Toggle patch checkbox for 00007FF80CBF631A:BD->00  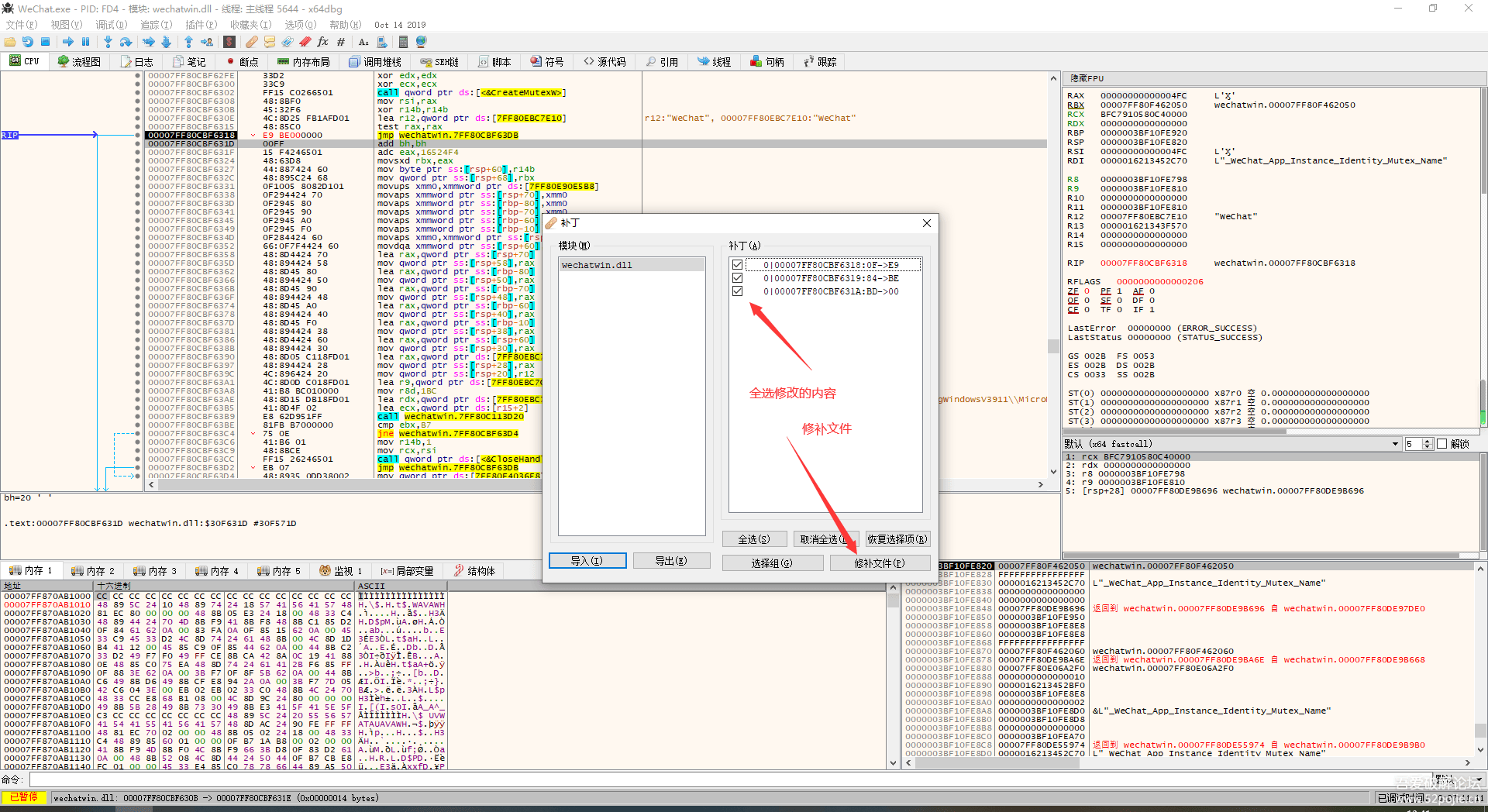click(737, 291)
